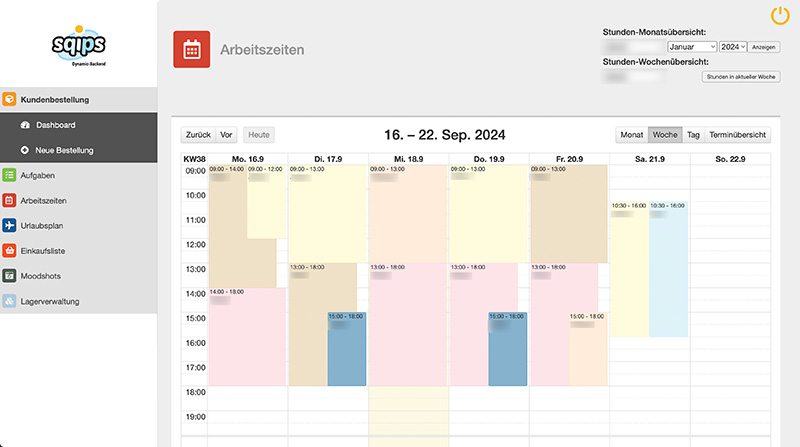Open the Dashboard submenu item
The height and width of the screenshot is (447, 800).
click(56, 125)
